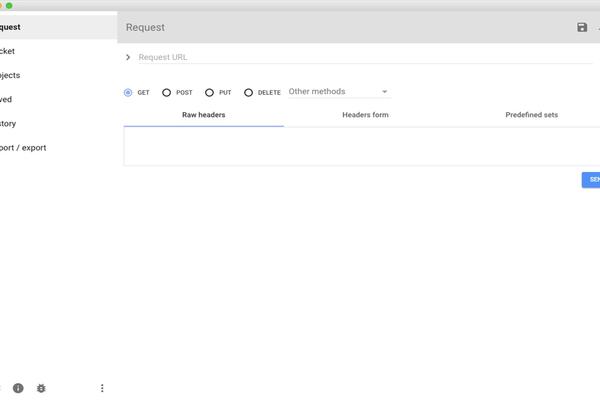Select the PUT method radio button
Image resolution: width=600 pixels, height=400 pixels.
coord(209,92)
